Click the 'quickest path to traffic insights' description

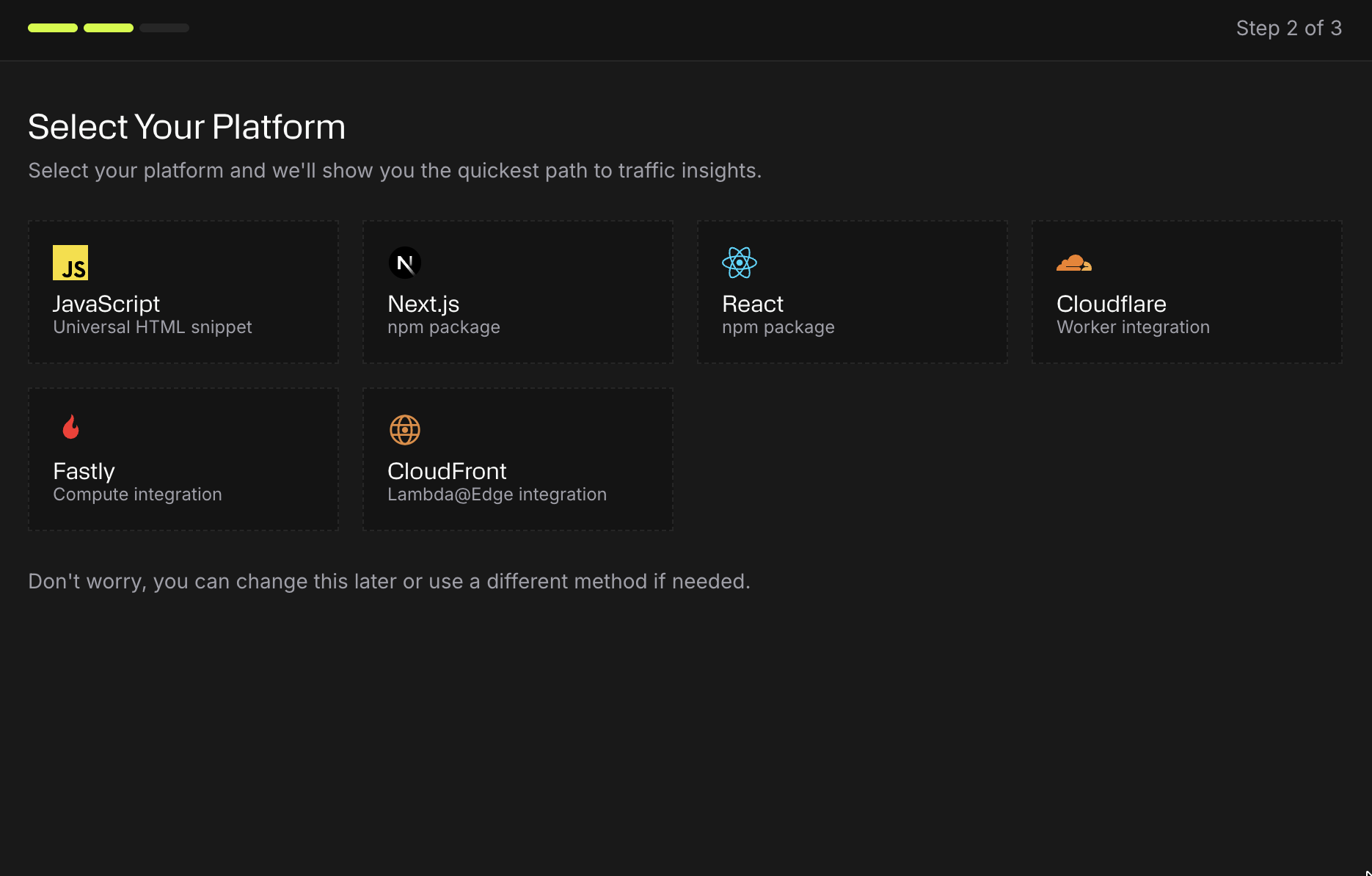point(395,170)
